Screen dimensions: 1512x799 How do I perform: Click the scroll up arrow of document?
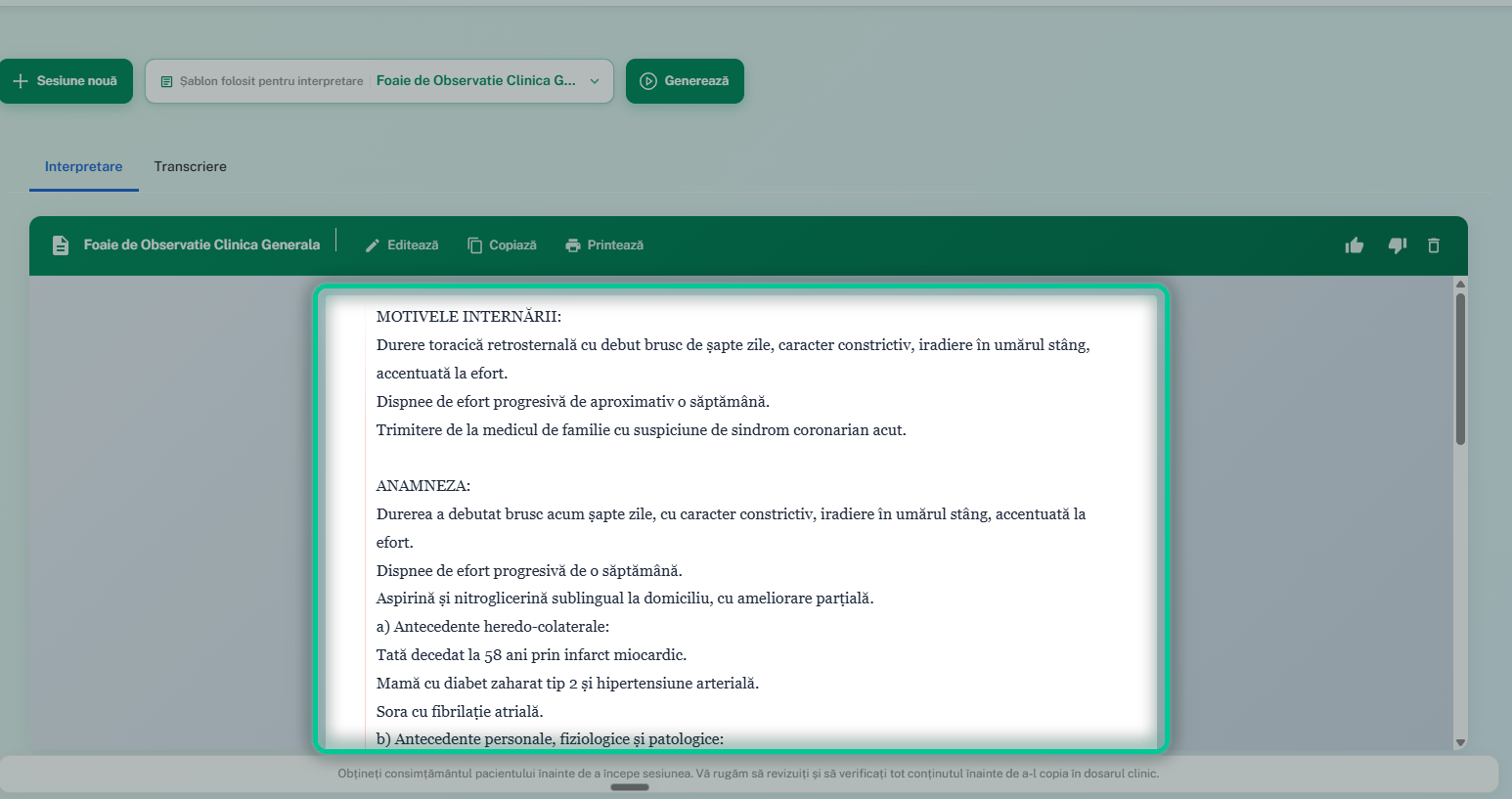[1460, 285]
